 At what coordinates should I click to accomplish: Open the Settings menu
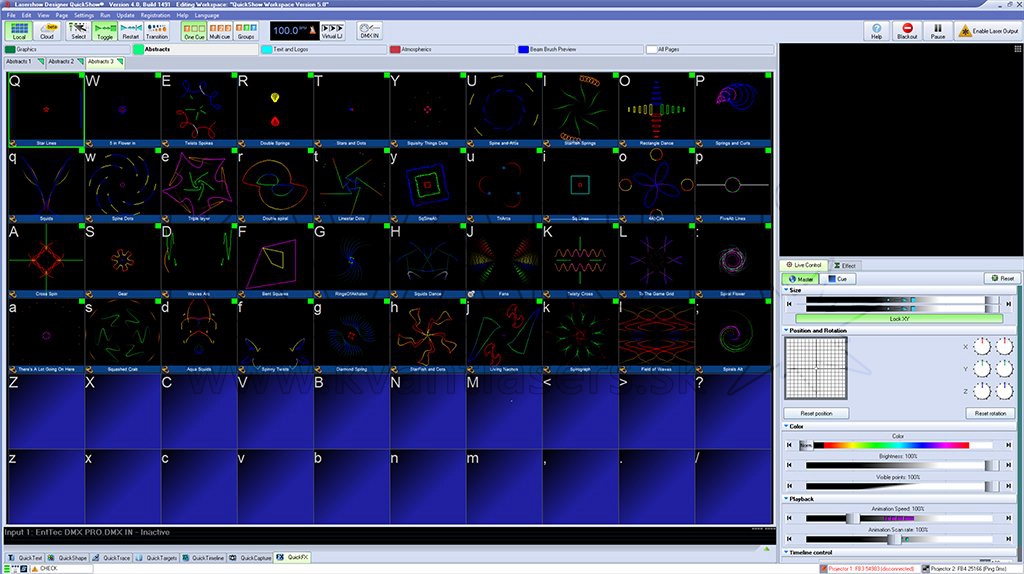(84, 15)
